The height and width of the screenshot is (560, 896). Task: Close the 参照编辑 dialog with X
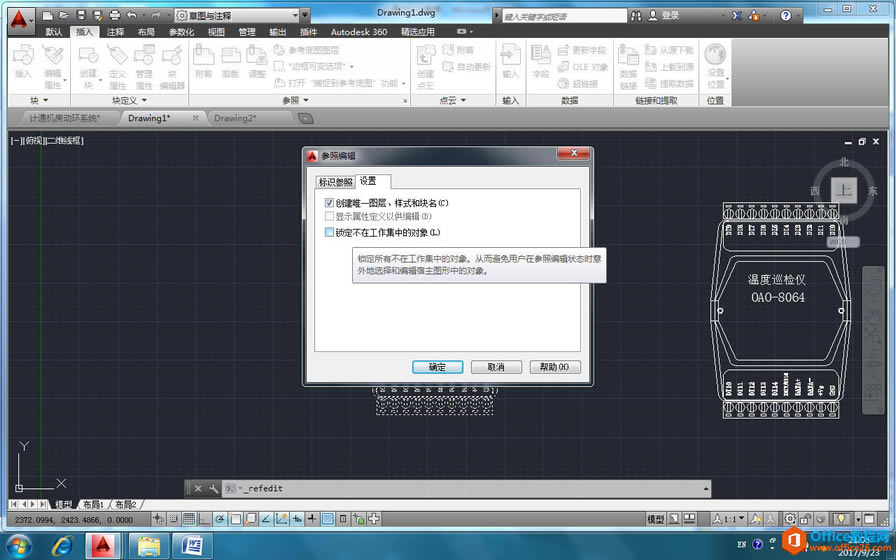(574, 153)
